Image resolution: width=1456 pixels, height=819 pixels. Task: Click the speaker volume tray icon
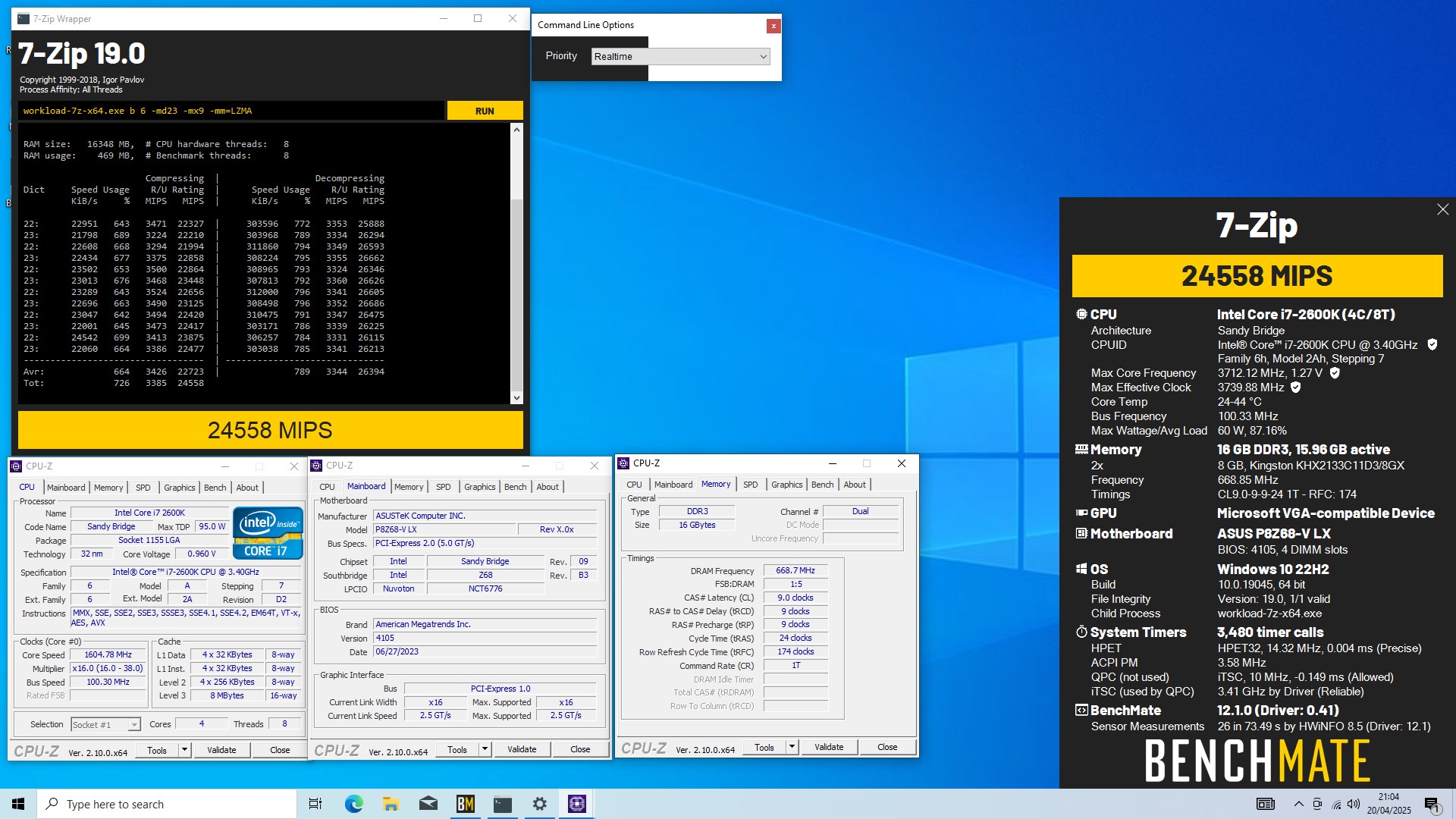(x=1354, y=804)
